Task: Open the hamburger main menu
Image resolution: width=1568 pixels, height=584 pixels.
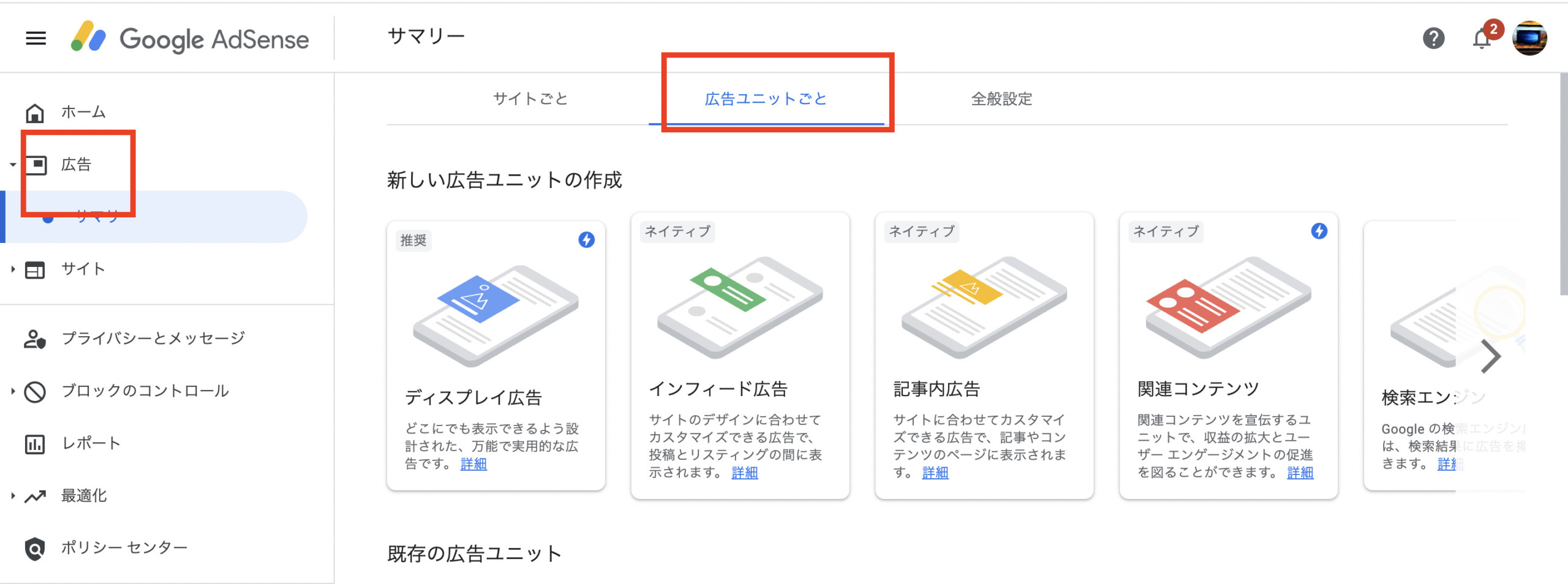Action: [36, 39]
